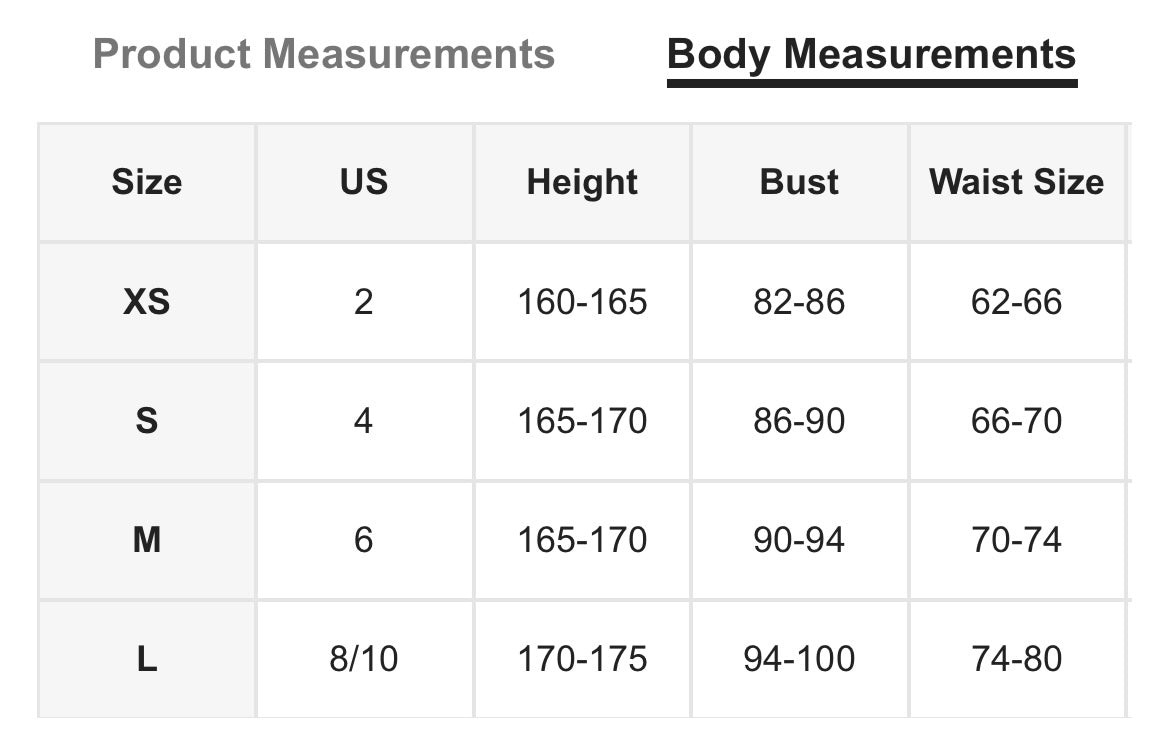Screen dimensions: 1170x743
Task: Click the 74-80 waist size cell
Action: pos(1016,659)
